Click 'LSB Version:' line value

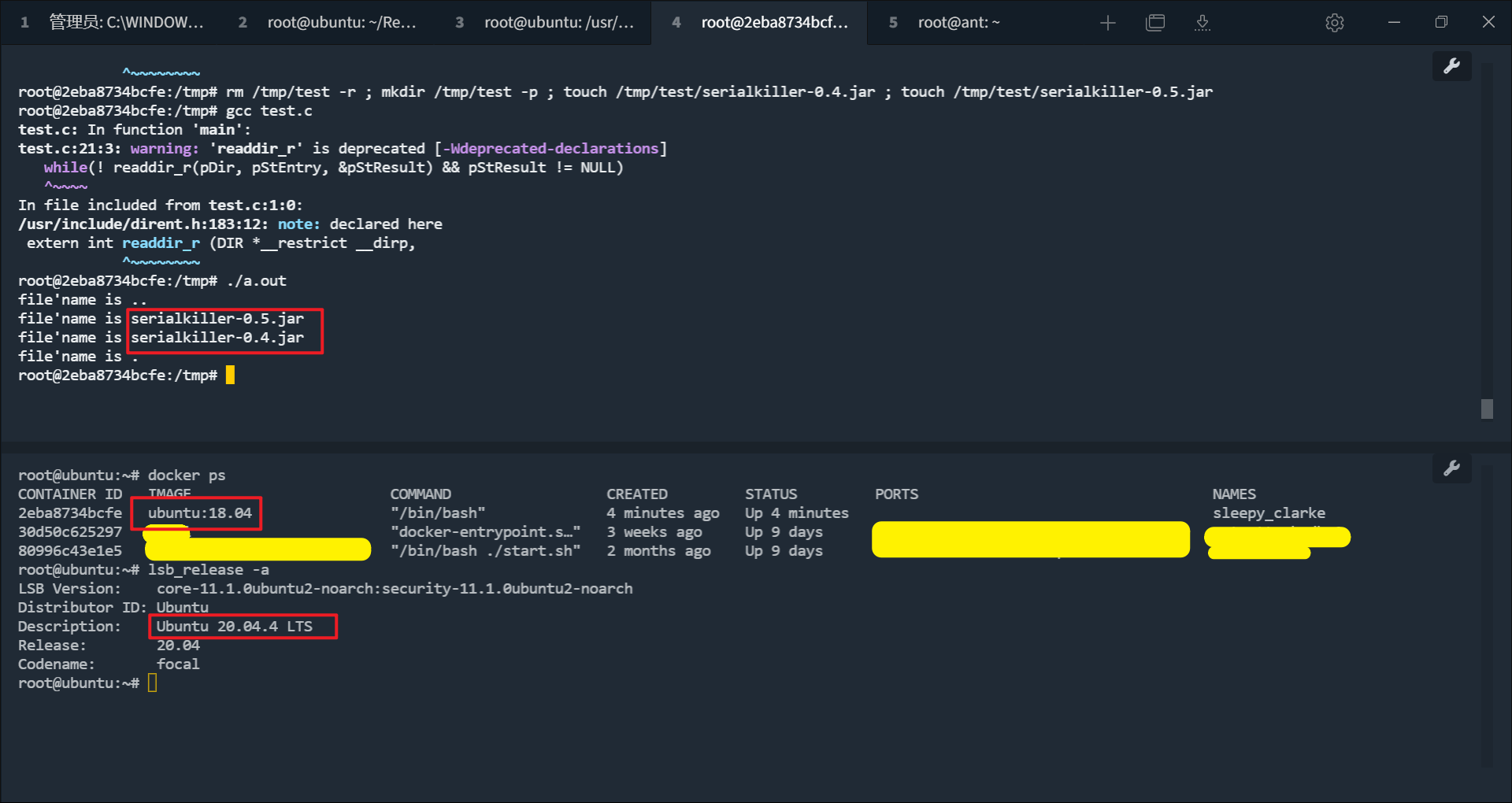pyautogui.click(x=395, y=589)
